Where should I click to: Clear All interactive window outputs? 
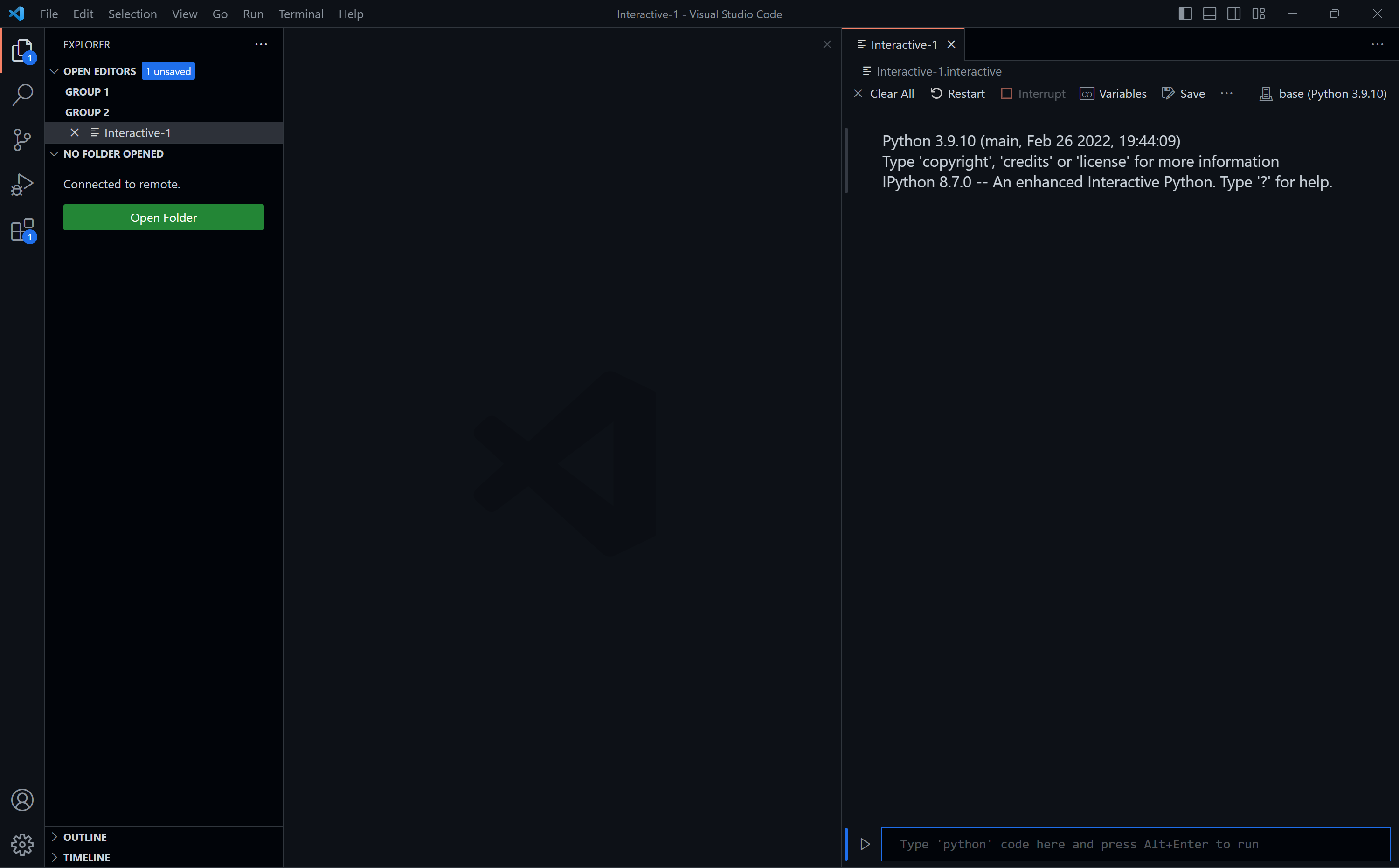[x=884, y=93]
